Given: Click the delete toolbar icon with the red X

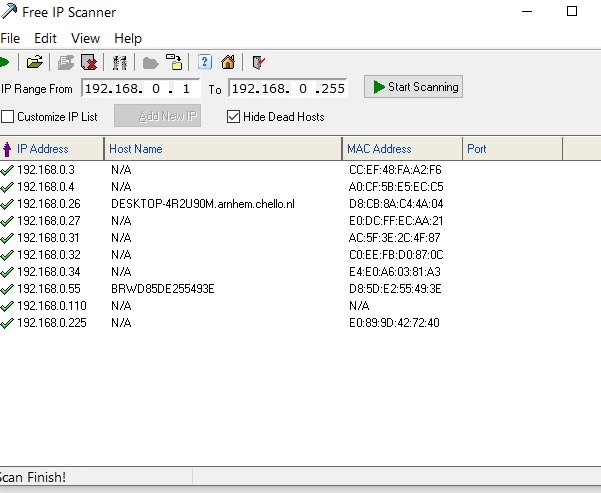Looking at the screenshot, I should tap(89, 62).
